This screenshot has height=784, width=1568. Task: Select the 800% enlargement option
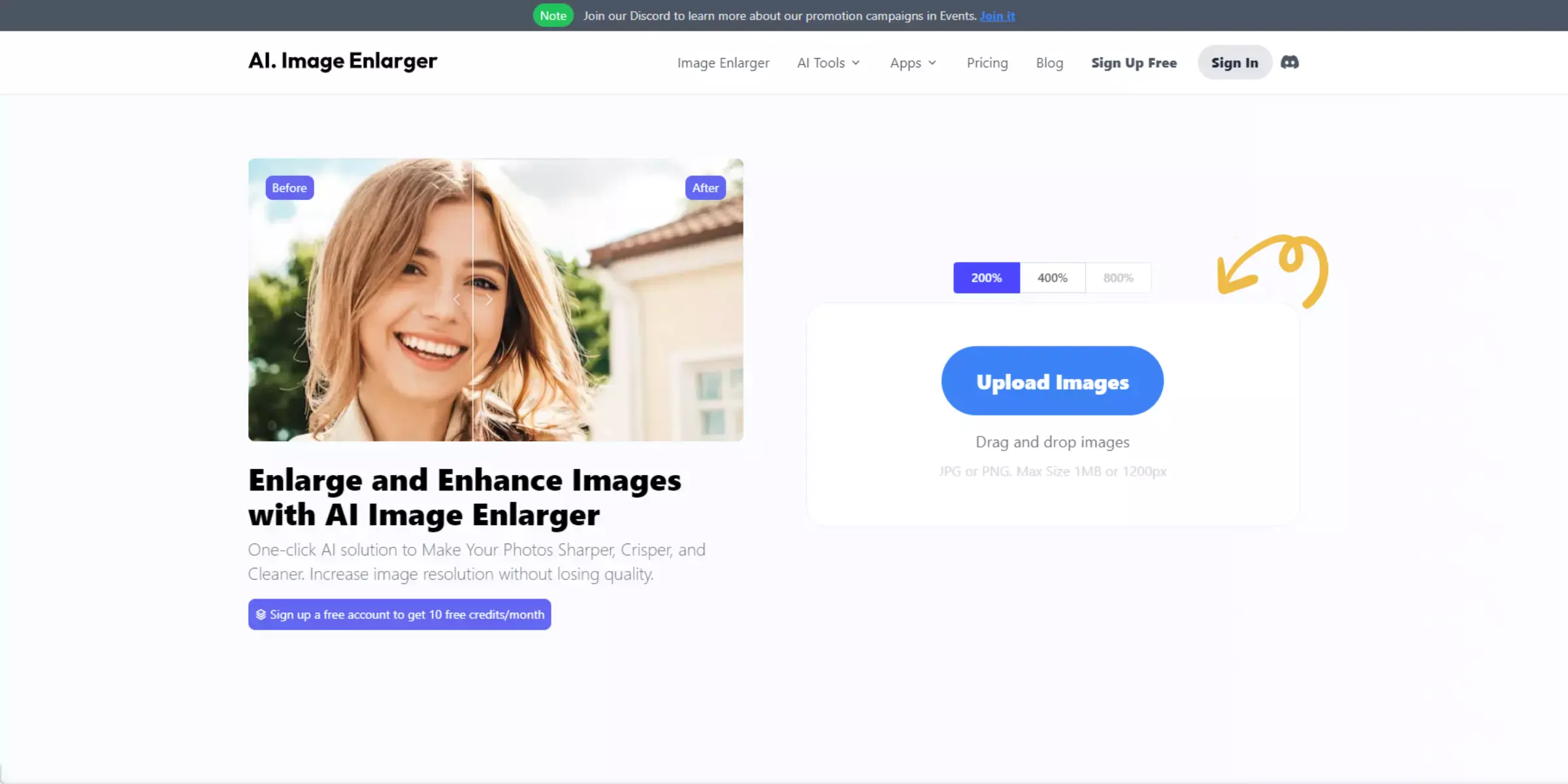[1118, 277]
